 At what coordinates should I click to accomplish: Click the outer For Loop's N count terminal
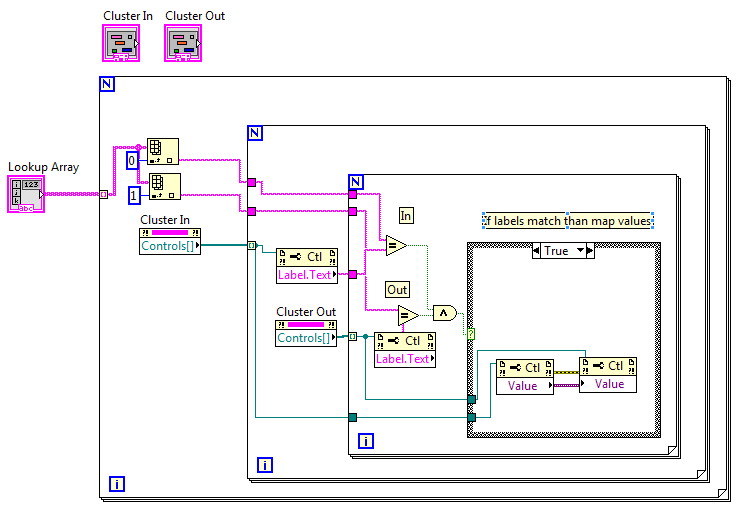pos(107,84)
